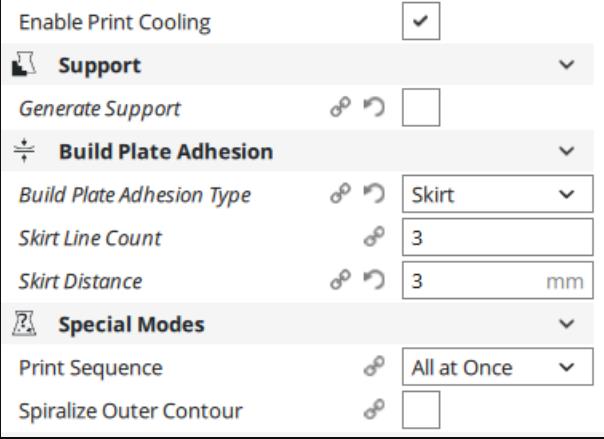
Task: Click the Special Modes flask icon
Action: click(24, 323)
